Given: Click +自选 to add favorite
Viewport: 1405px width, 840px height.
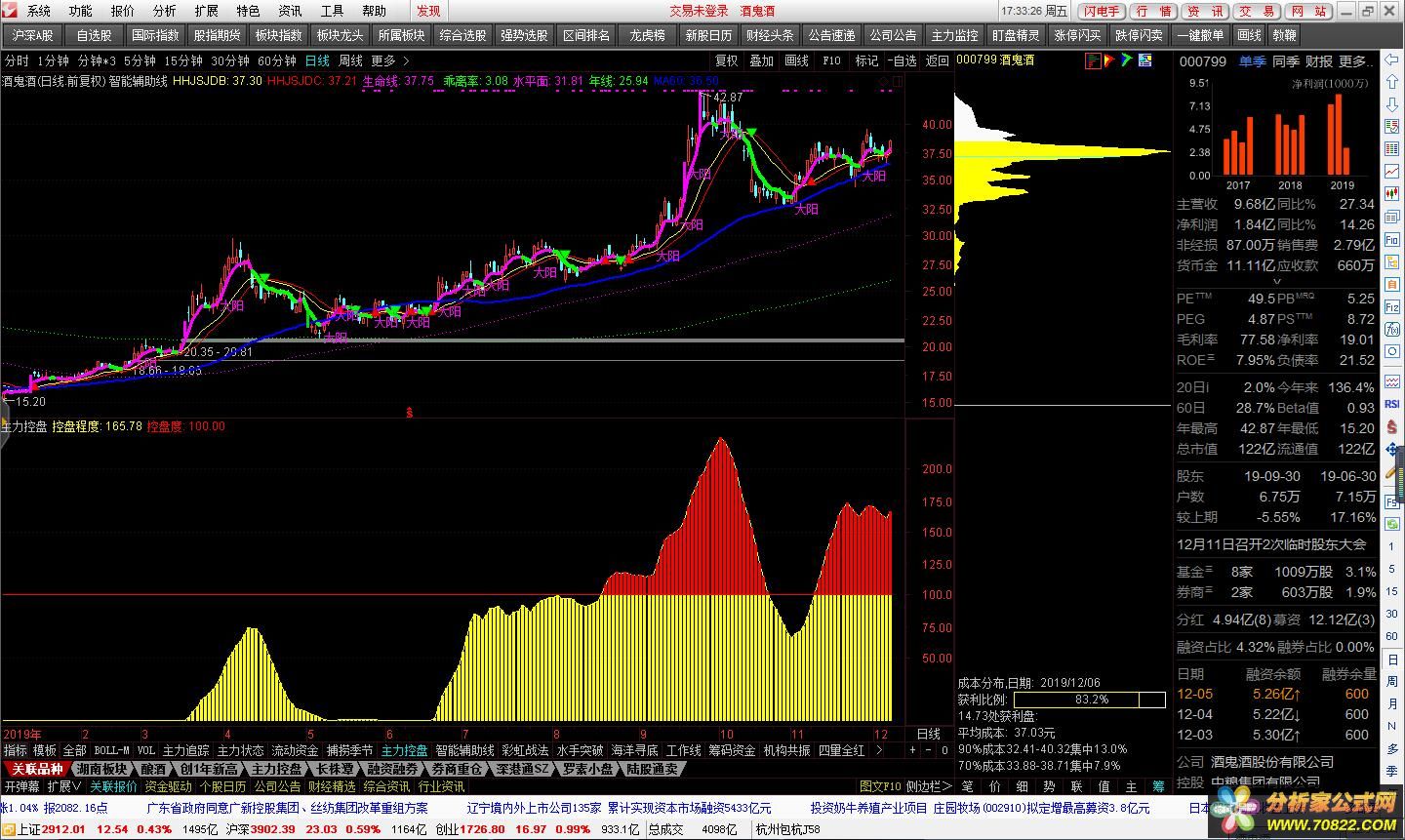Looking at the screenshot, I should click(x=902, y=60).
